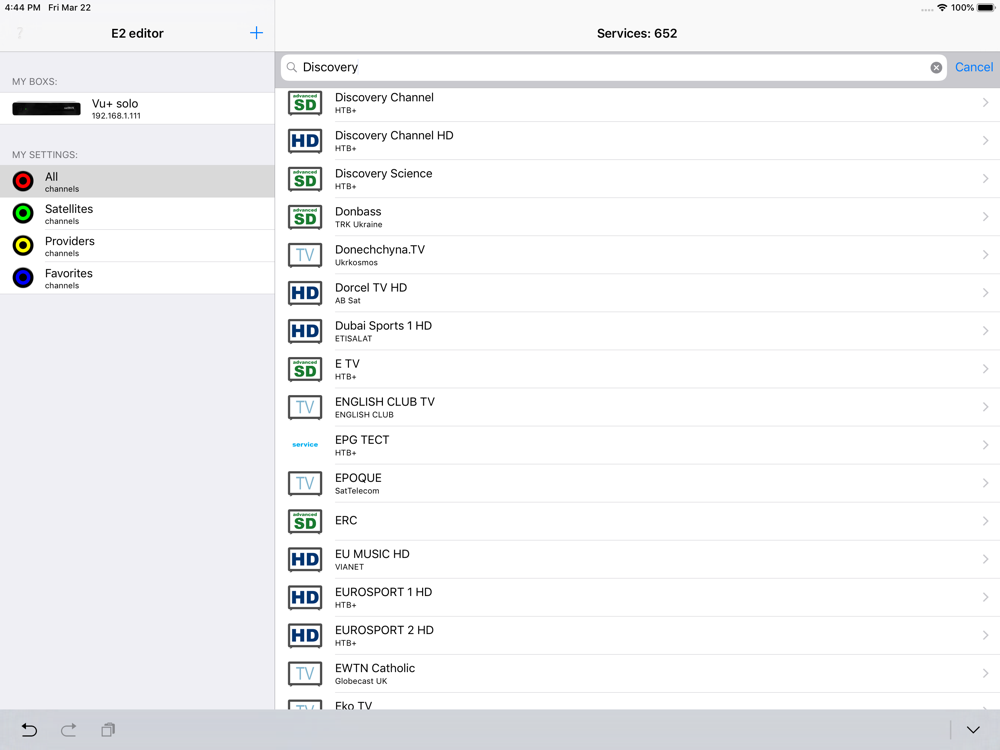
Task: Click HD icon for Dorcel TV HD
Action: coord(305,293)
